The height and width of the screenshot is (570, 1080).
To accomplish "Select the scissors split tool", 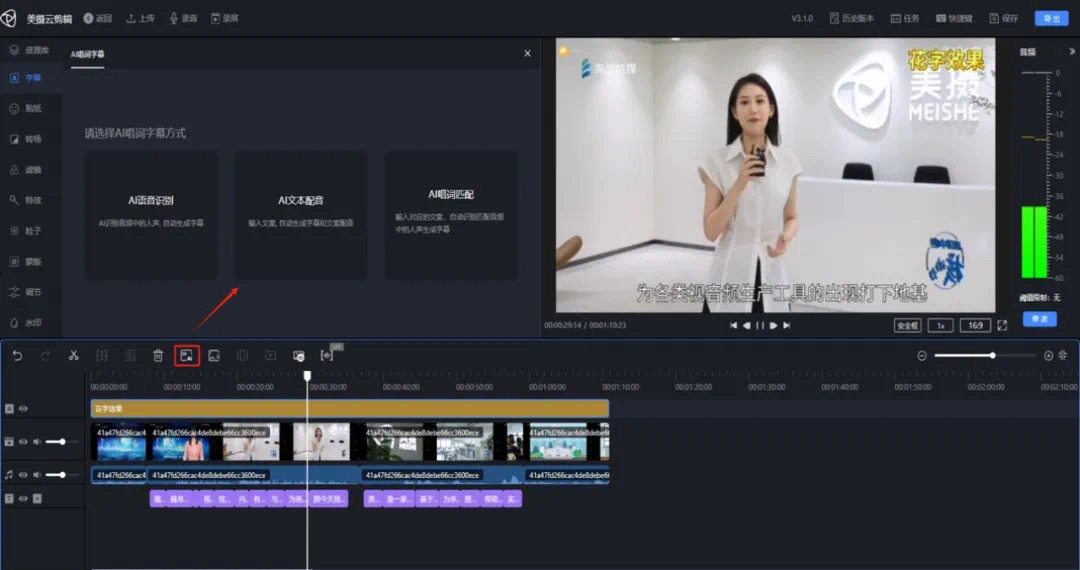I will (74, 355).
